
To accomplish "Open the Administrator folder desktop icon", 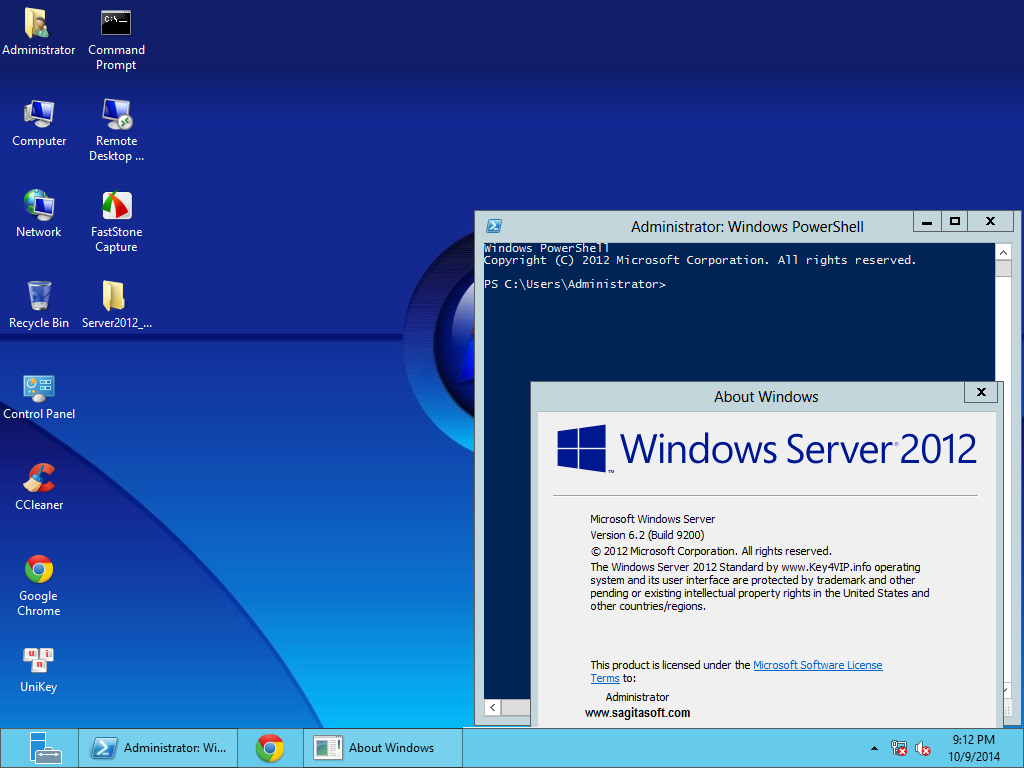I will click(x=38, y=31).
